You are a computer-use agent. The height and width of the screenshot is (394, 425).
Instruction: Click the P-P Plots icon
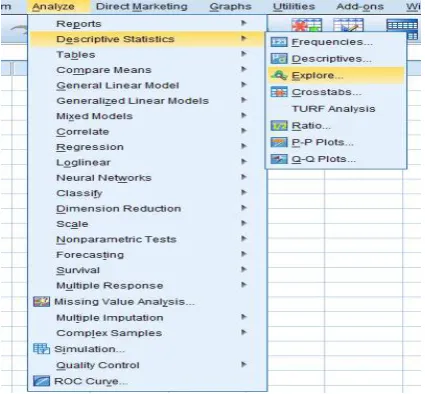(x=279, y=142)
